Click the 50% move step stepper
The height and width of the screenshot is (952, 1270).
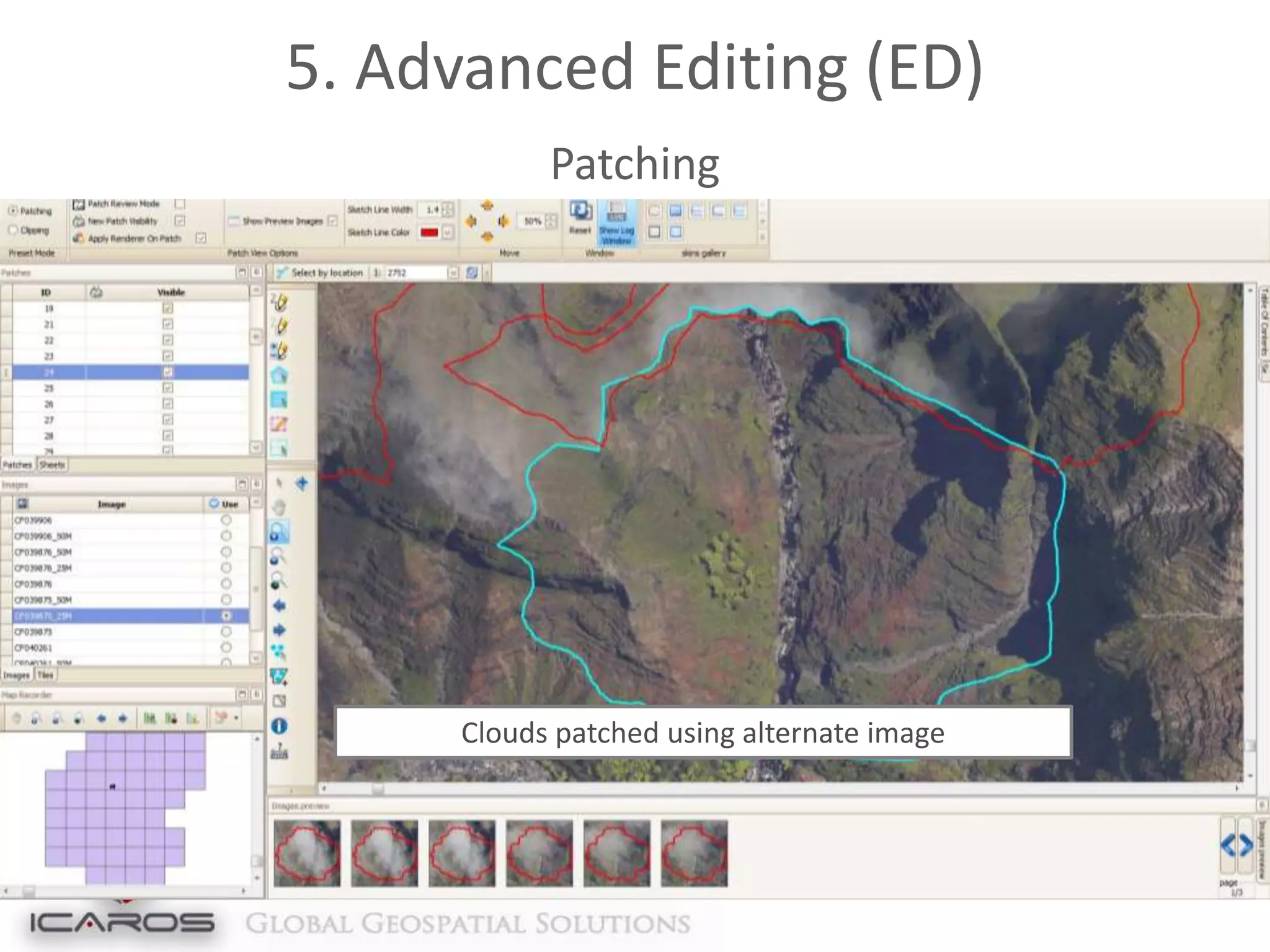551,221
